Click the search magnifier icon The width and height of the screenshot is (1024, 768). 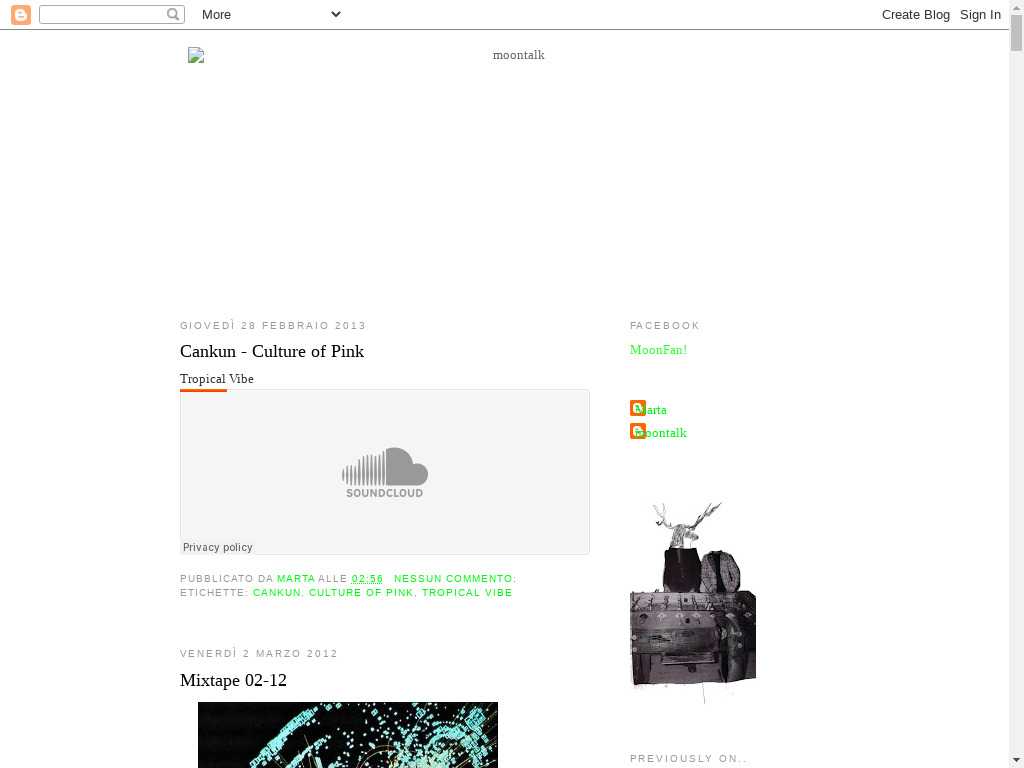[x=173, y=14]
